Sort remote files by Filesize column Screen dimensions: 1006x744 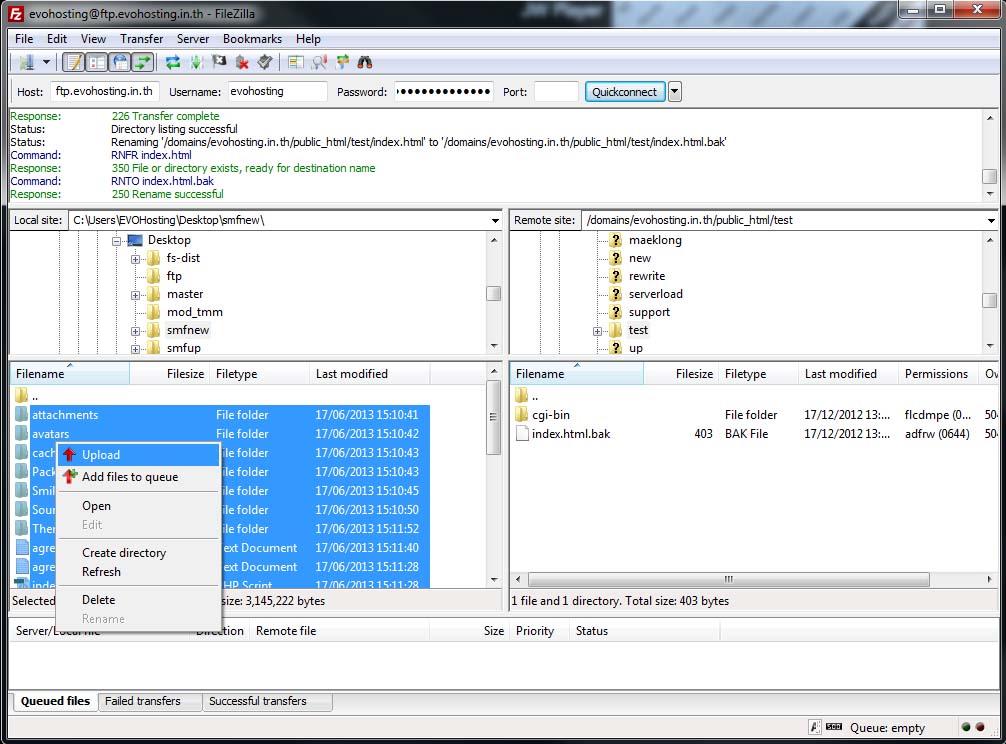pyautogui.click(x=681, y=373)
